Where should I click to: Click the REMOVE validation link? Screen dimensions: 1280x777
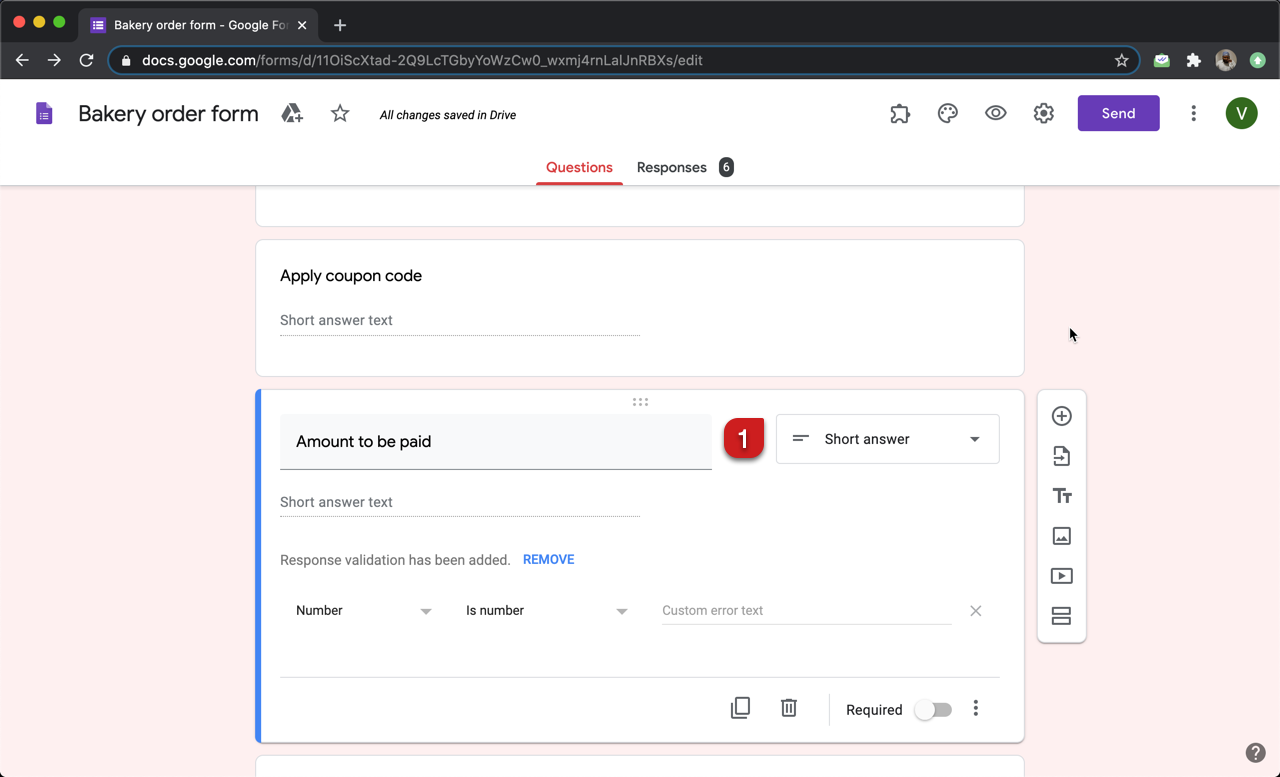(x=548, y=560)
